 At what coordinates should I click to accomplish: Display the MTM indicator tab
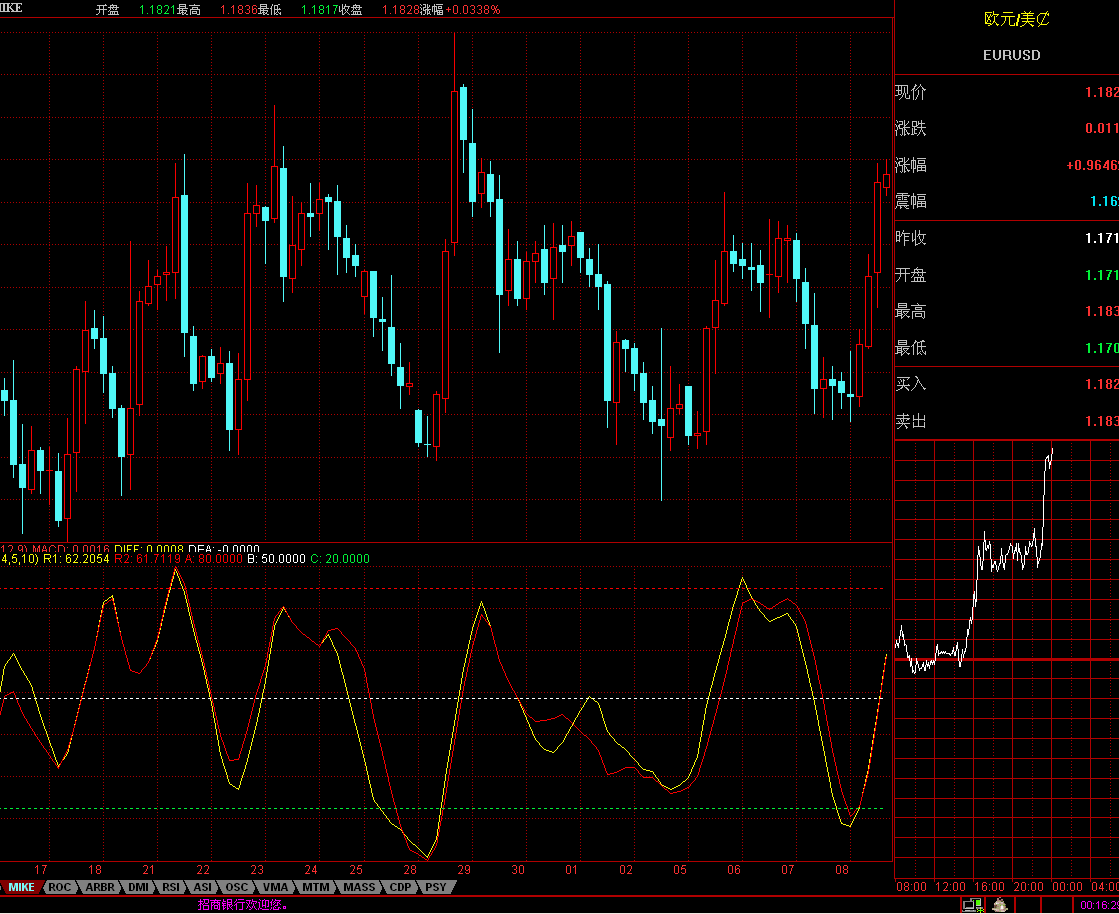316,887
